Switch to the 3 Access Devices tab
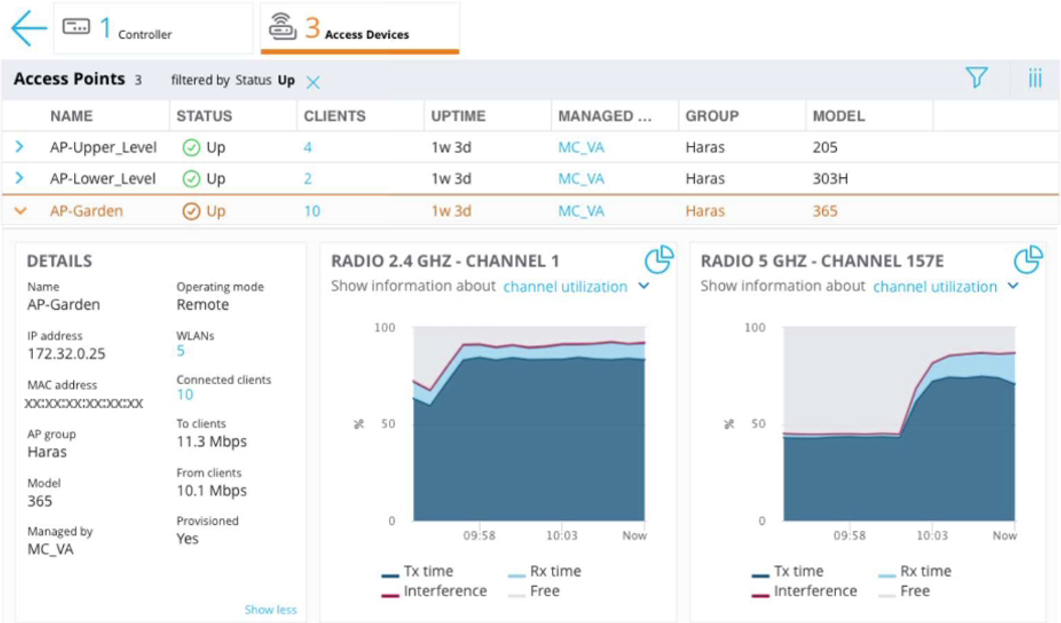The height and width of the screenshot is (623, 1061). click(360, 28)
